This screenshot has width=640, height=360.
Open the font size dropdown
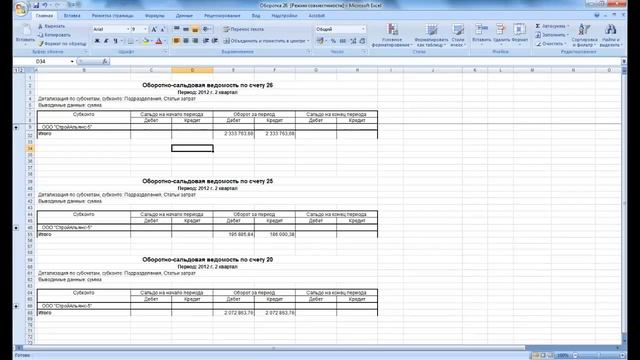(x=145, y=29)
